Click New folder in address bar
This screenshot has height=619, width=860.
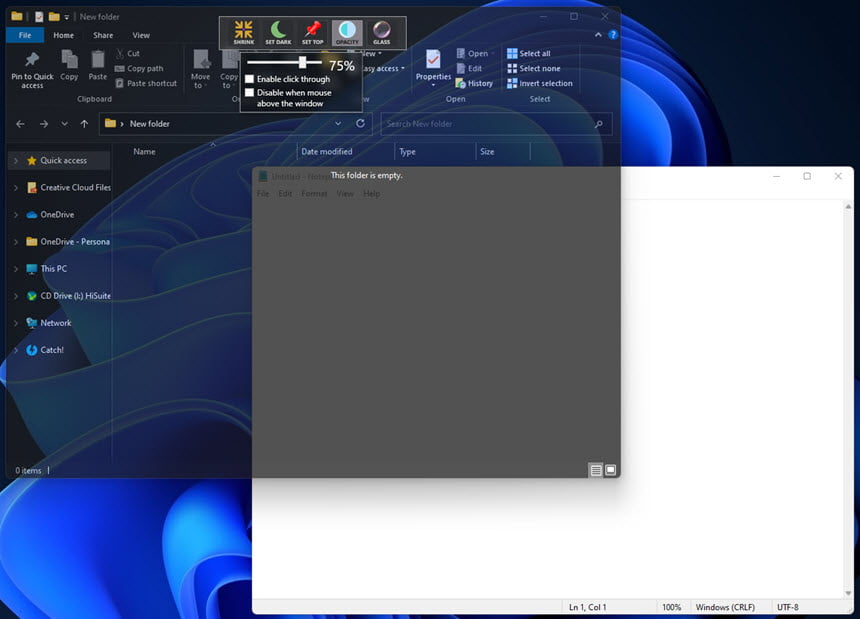point(150,124)
